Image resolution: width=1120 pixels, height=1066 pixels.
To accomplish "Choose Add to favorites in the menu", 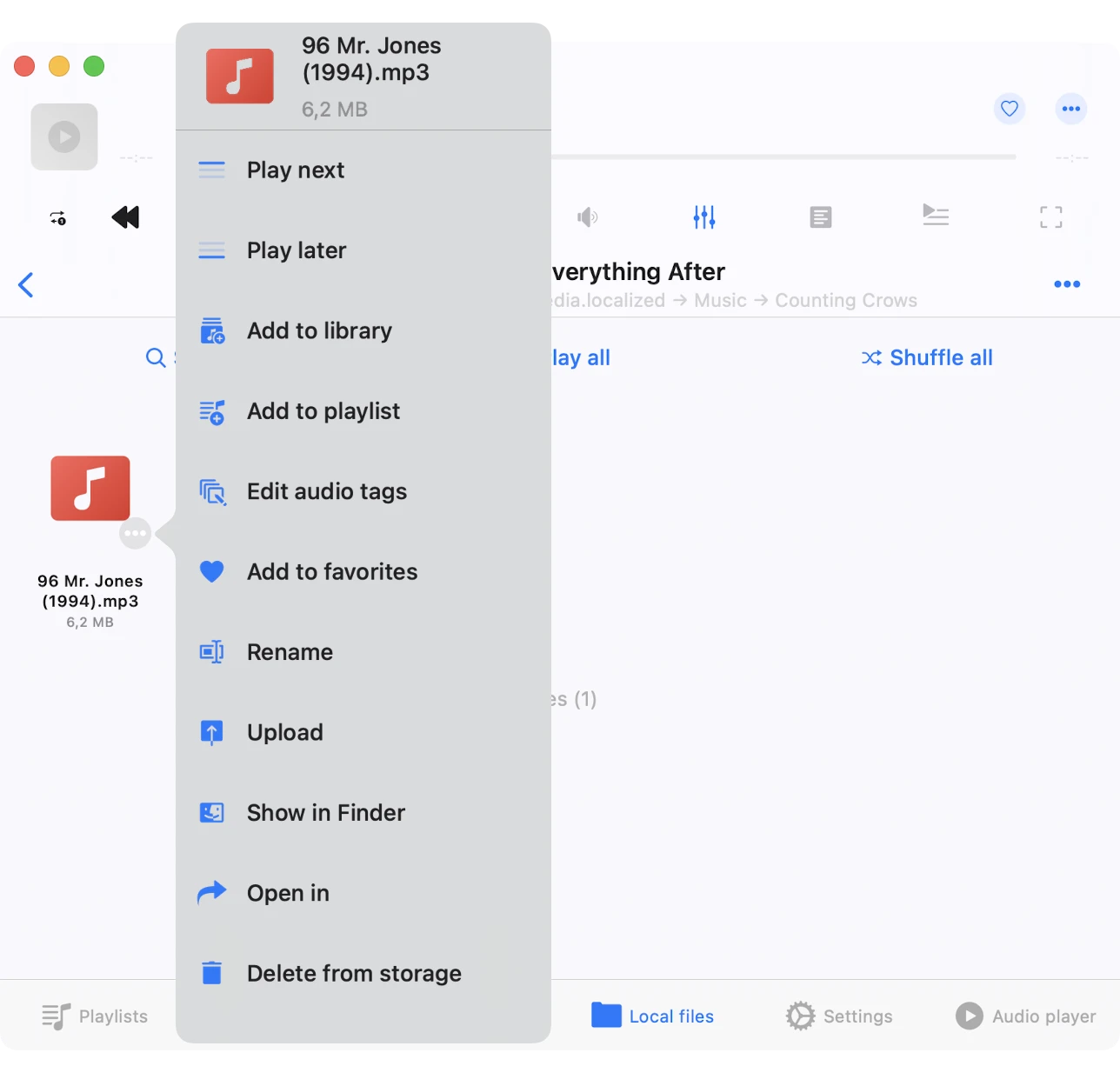I will tap(332, 571).
